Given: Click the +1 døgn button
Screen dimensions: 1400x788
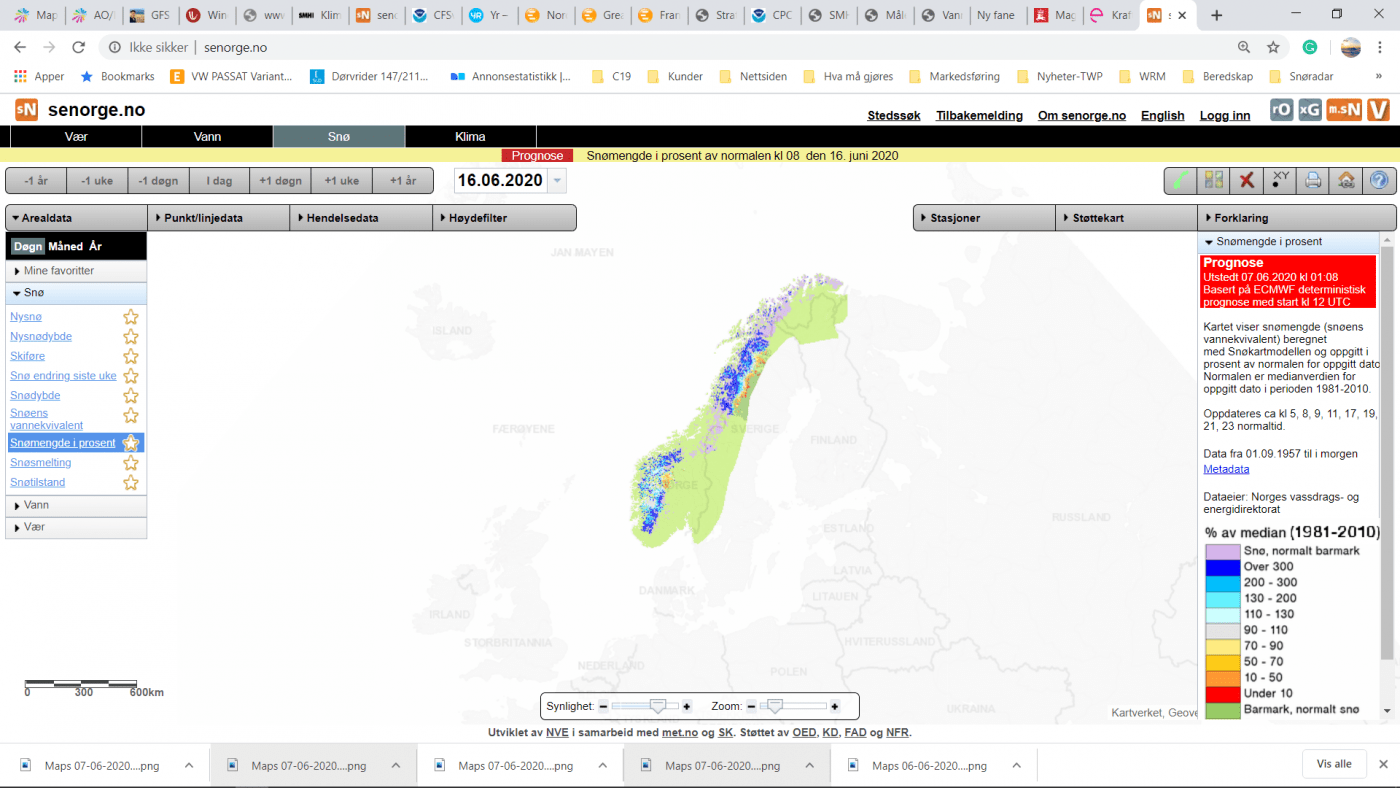Looking at the screenshot, I should (280, 181).
